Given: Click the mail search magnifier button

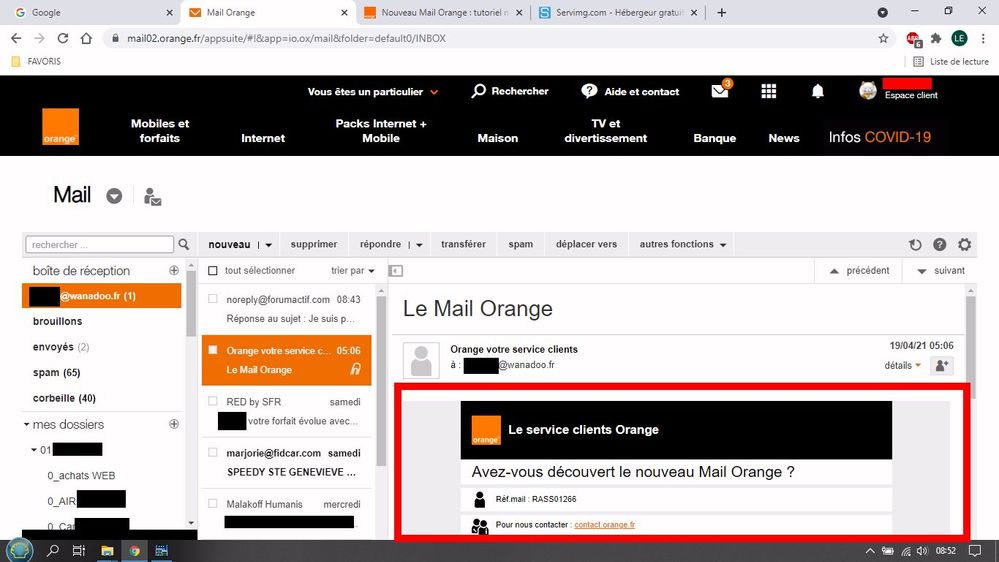Looking at the screenshot, I should [x=183, y=244].
